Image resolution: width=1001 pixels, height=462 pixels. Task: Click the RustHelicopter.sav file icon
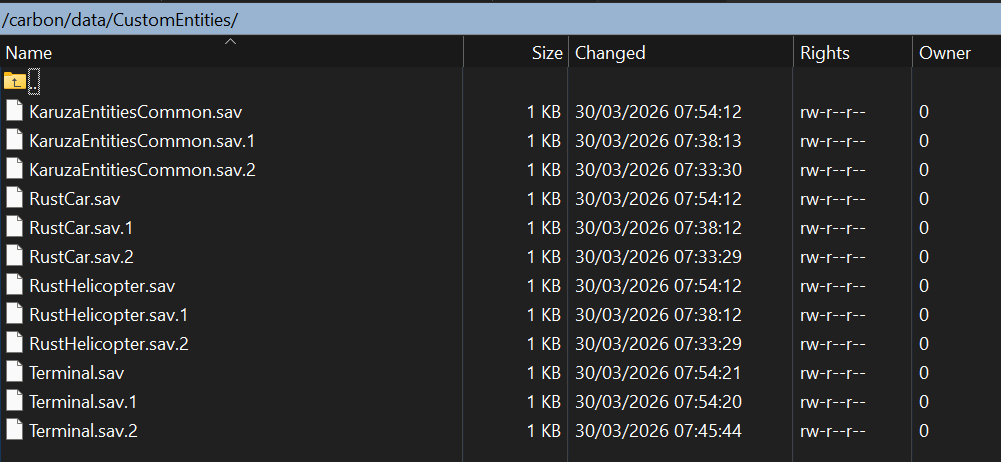14,285
